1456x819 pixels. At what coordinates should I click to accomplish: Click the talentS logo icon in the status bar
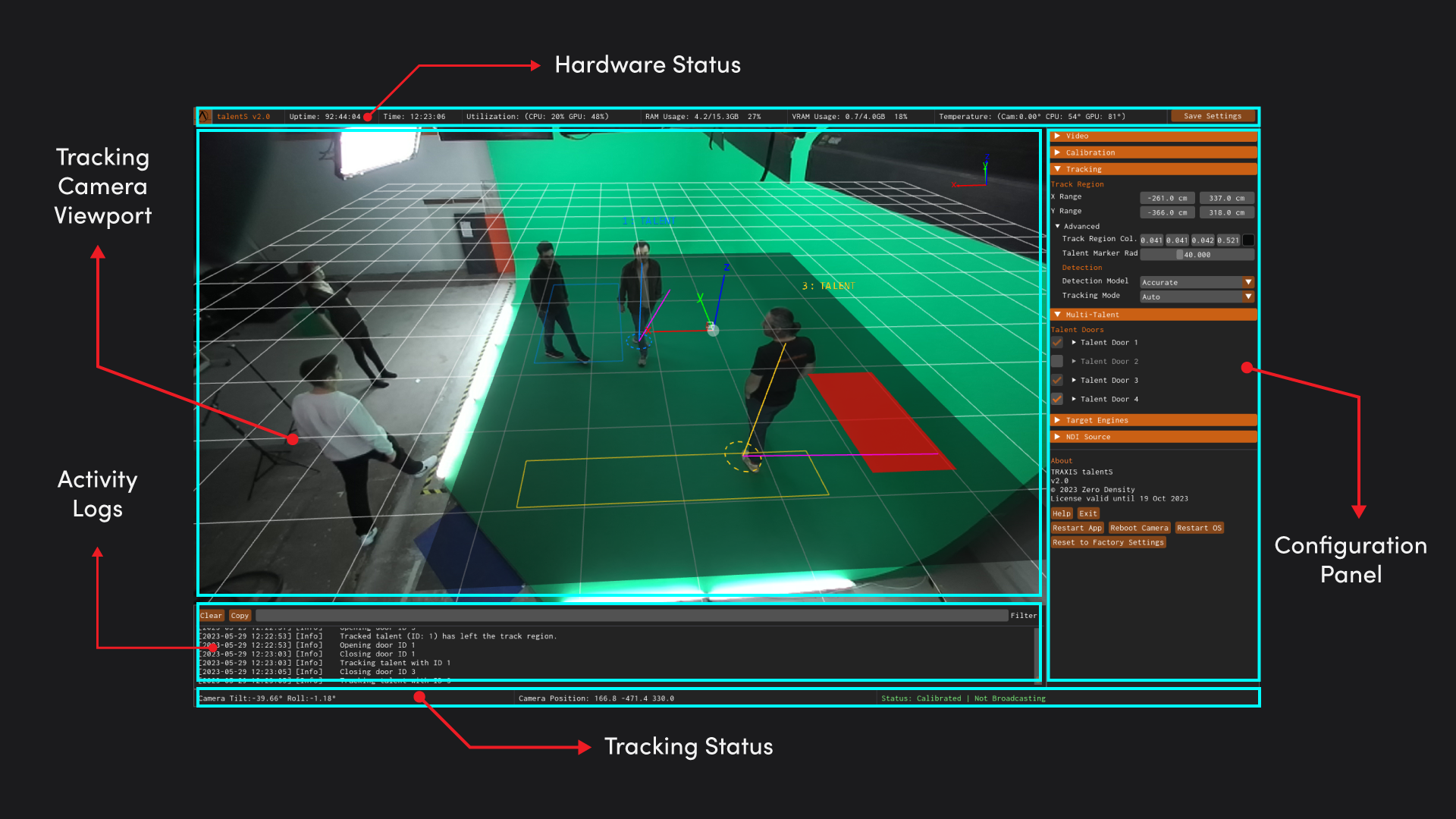[x=205, y=116]
